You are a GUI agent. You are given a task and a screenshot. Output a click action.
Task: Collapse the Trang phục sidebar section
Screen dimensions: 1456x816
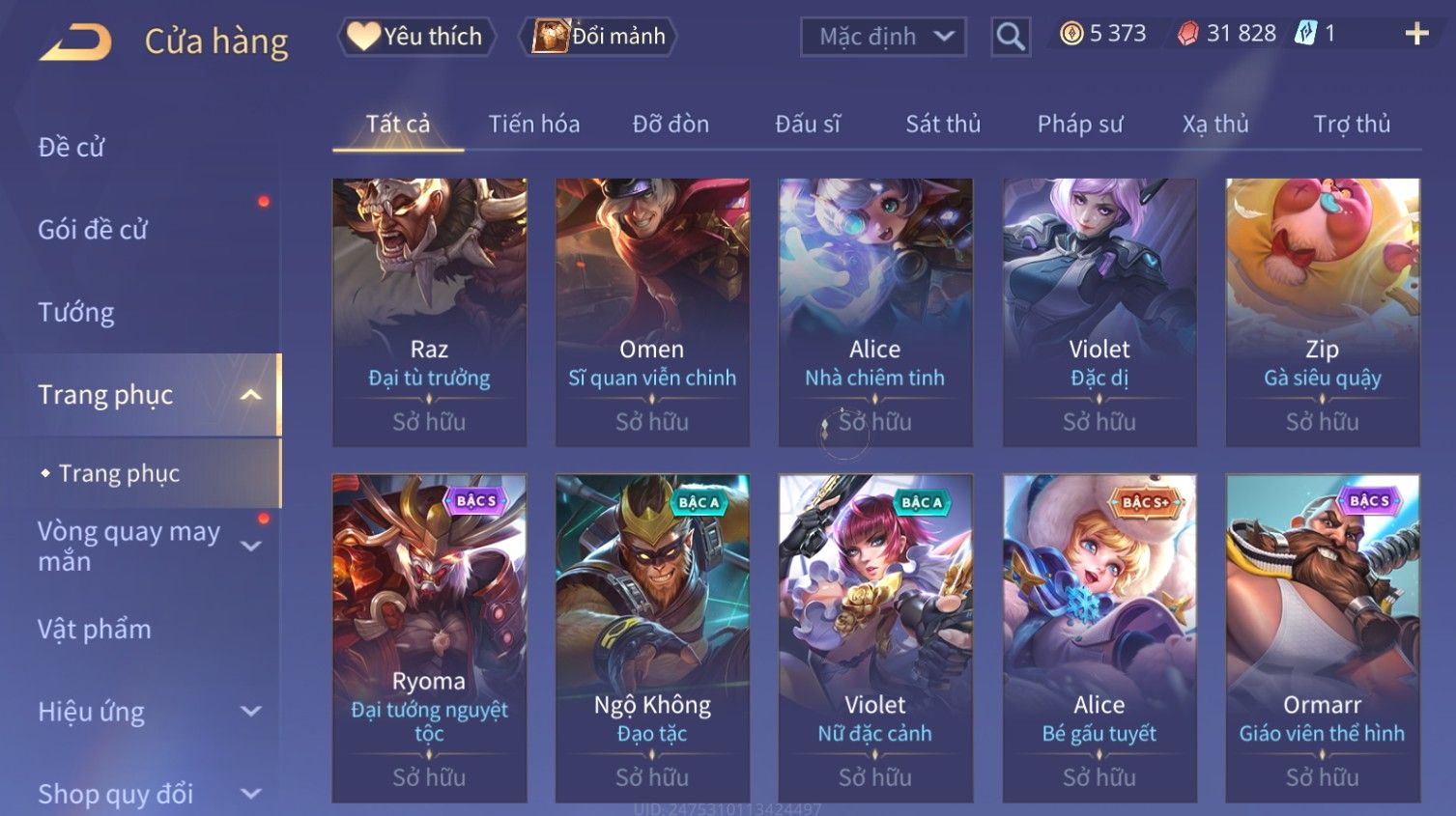tap(251, 395)
